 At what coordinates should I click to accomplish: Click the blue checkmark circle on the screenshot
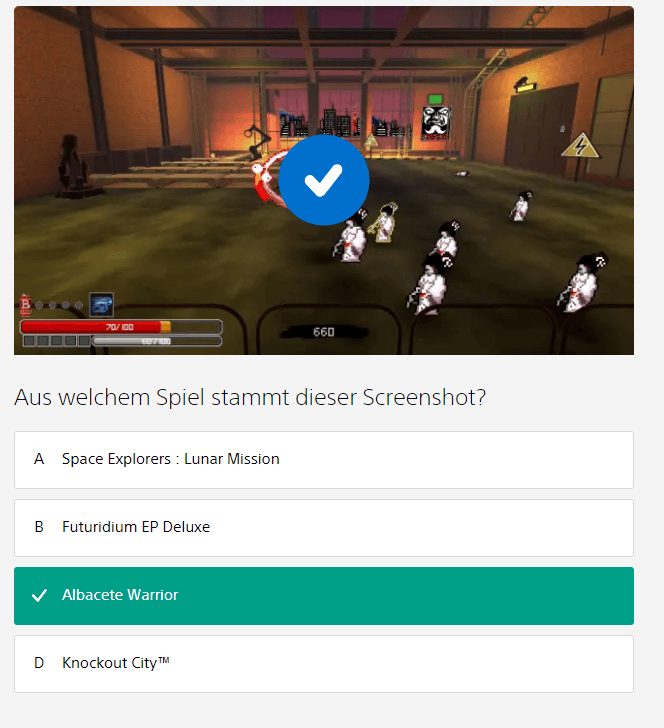point(324,180)
